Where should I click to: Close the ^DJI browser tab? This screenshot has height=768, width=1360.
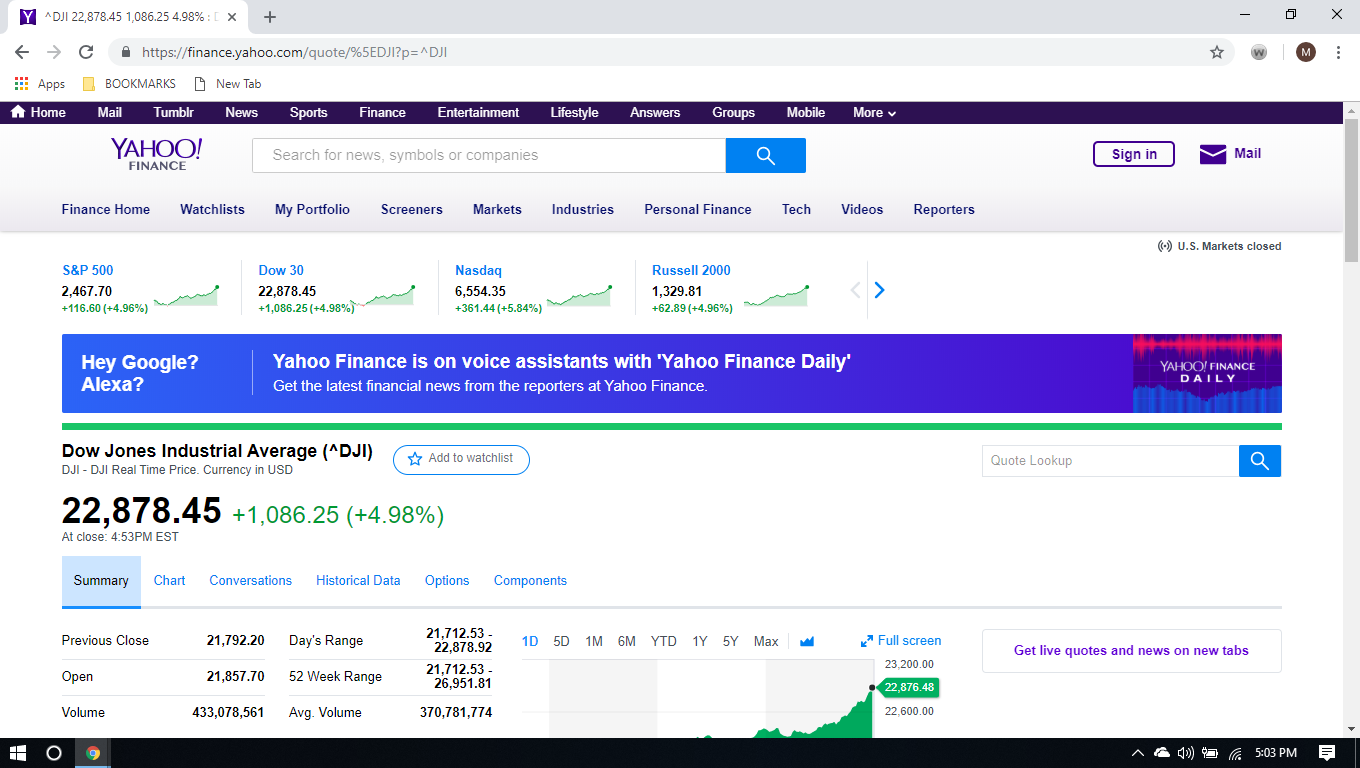(232, 17)
